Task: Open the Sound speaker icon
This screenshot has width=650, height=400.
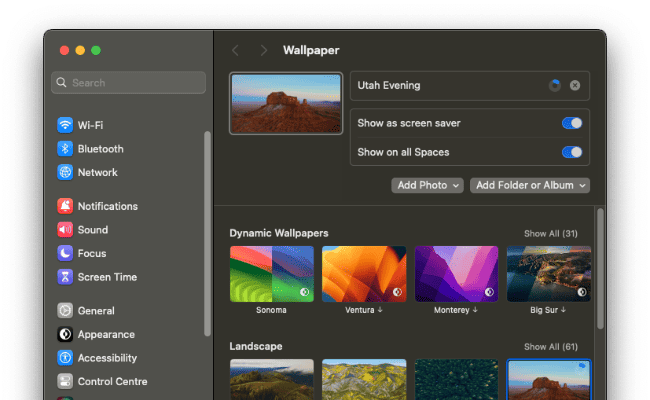Action: point(65,230)
